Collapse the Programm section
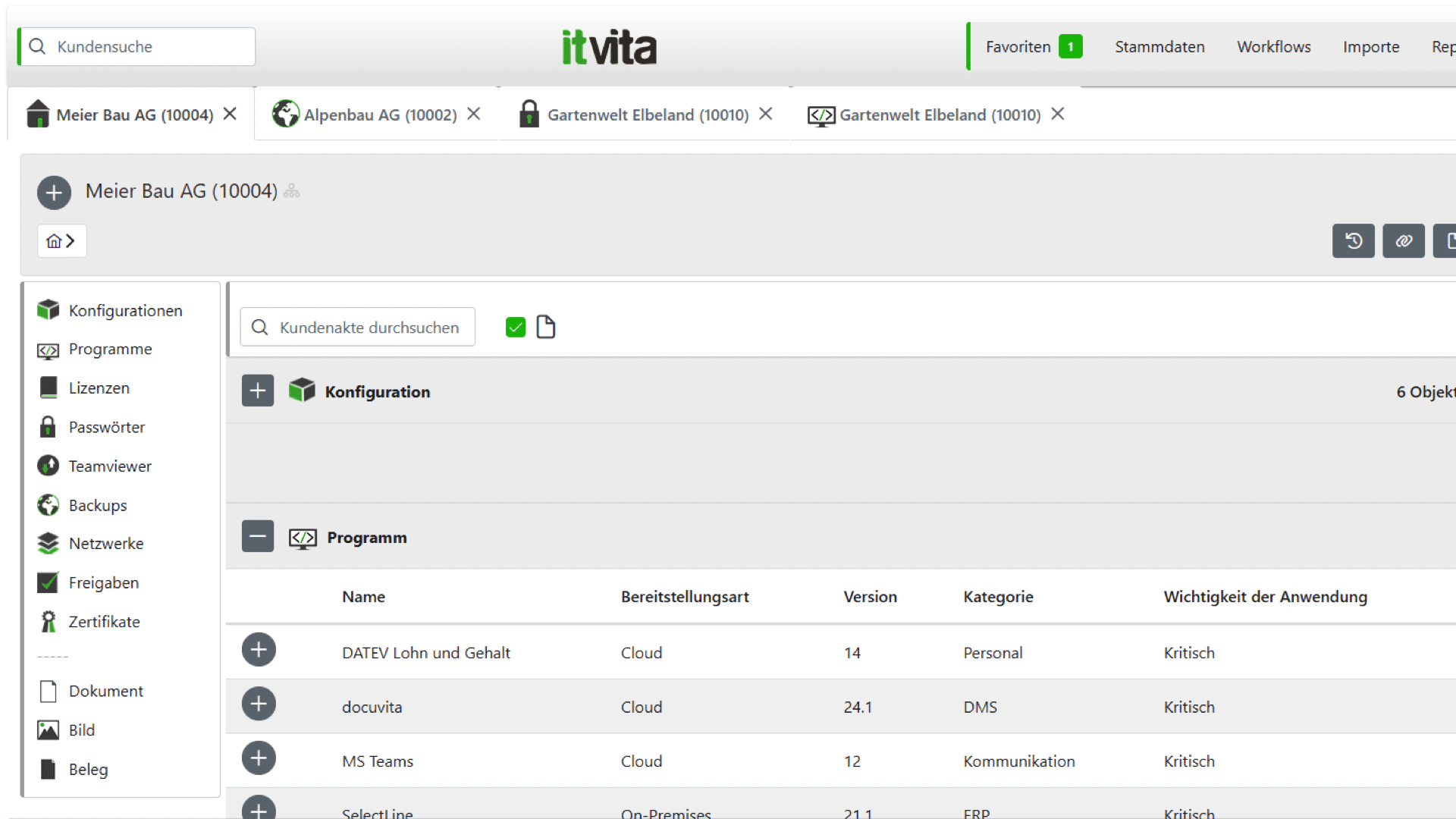This screenshot has width=1456, height=819. [x=258, y=537]
